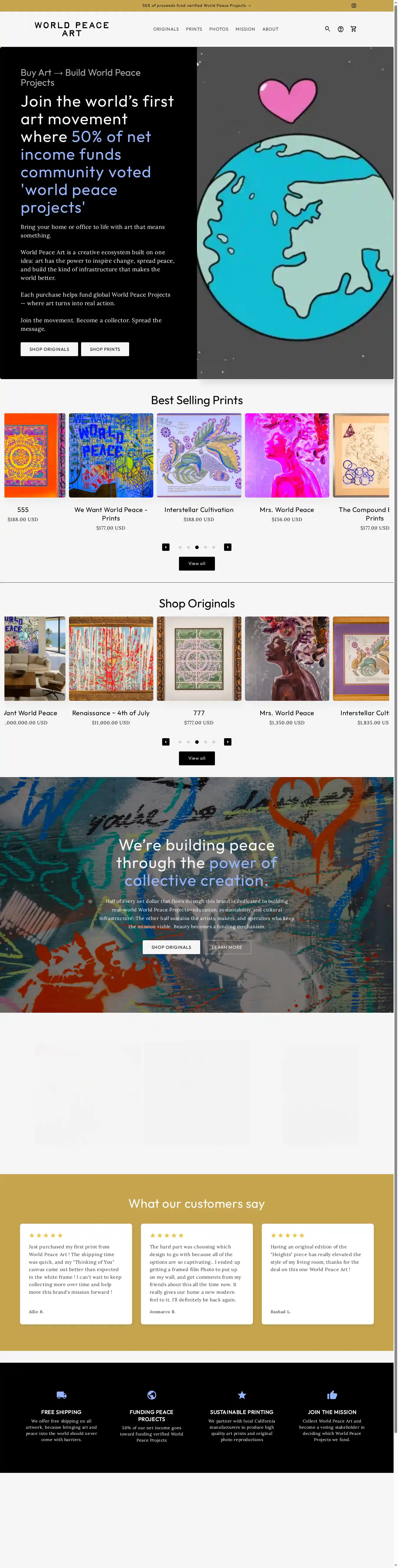Open the 777 original artwork thumbnail

tap(199, 659)
